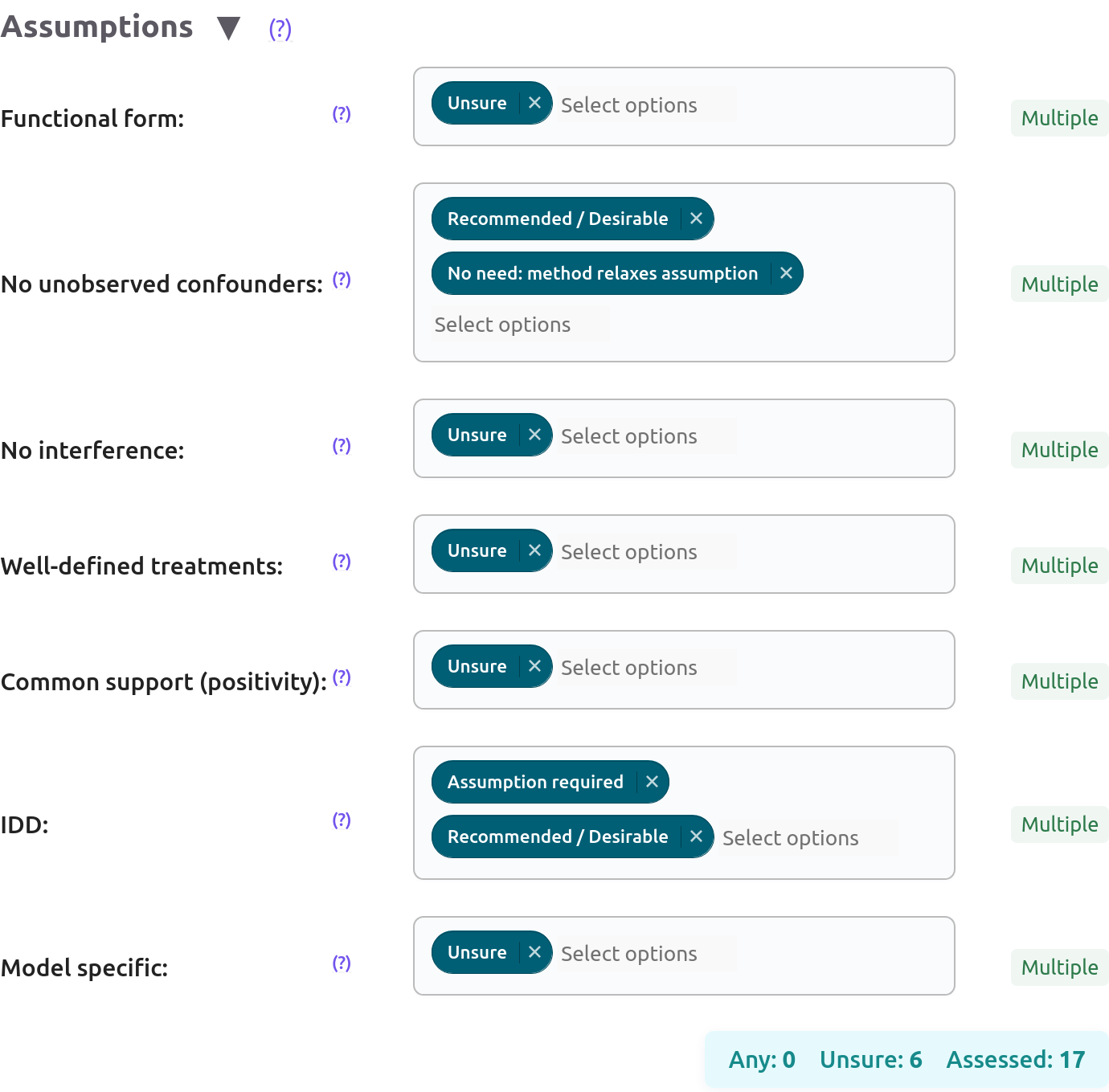1109x1092 pixels.
Task: Remove the No need: method relaxes assumption tag
Action: 786,273
